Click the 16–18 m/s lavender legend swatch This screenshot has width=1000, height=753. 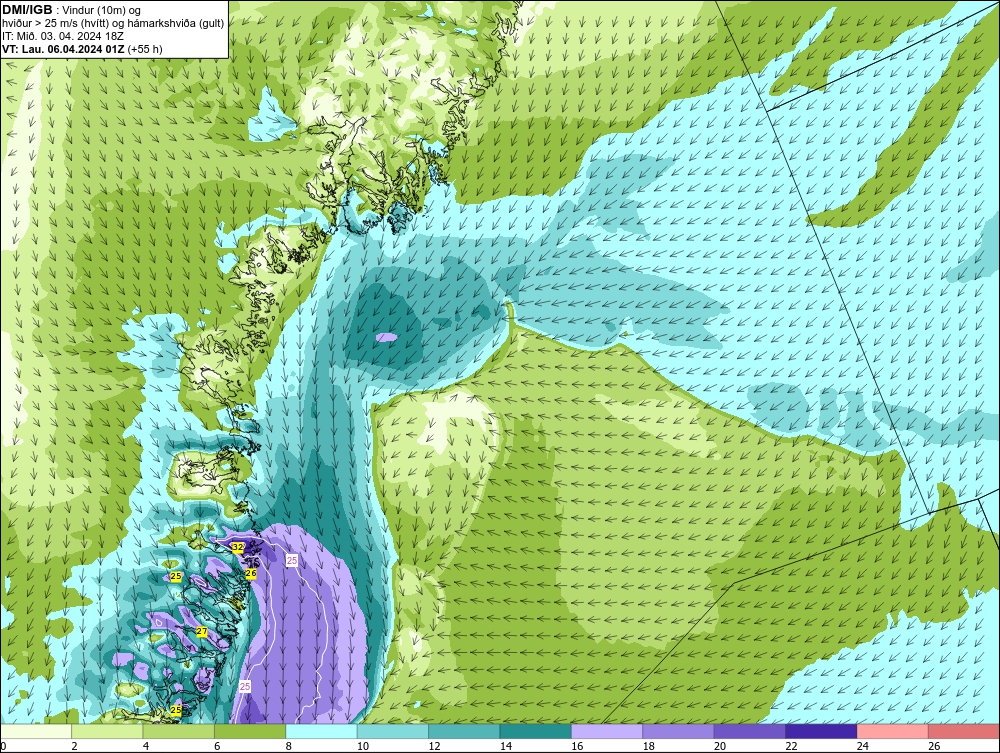pos(607,731)
